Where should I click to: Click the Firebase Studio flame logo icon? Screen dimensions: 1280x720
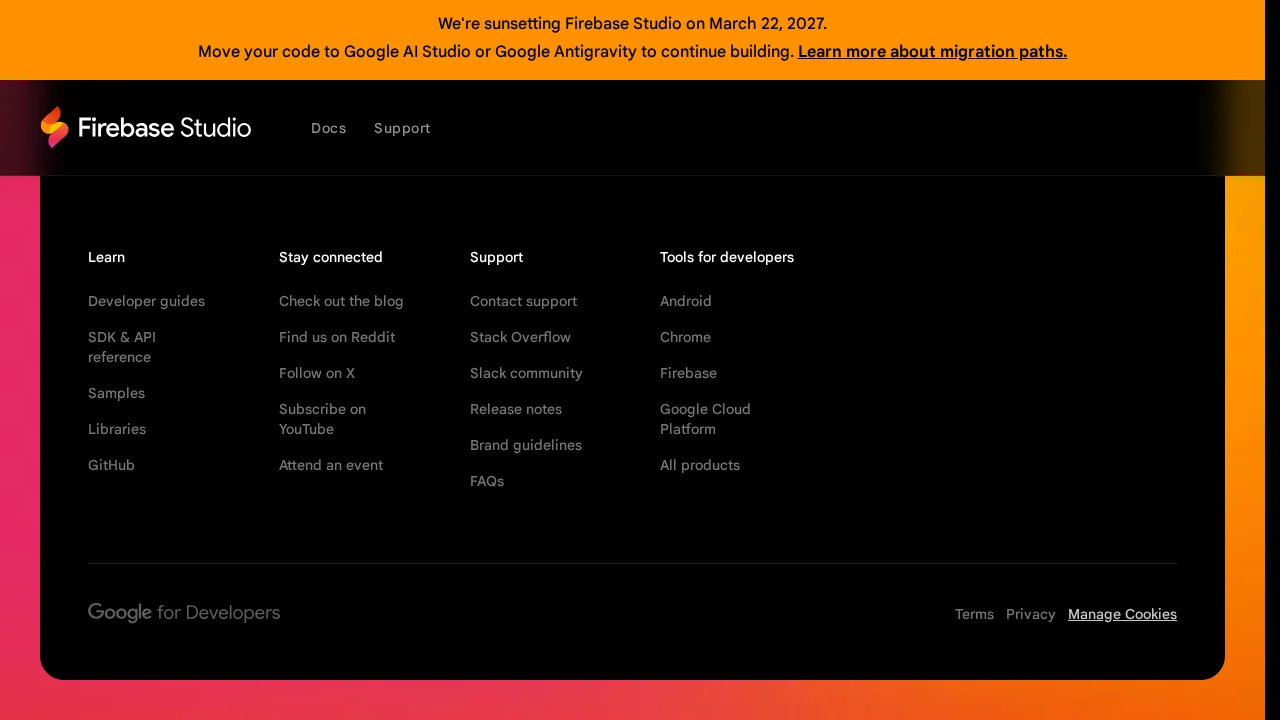(55, 127)
